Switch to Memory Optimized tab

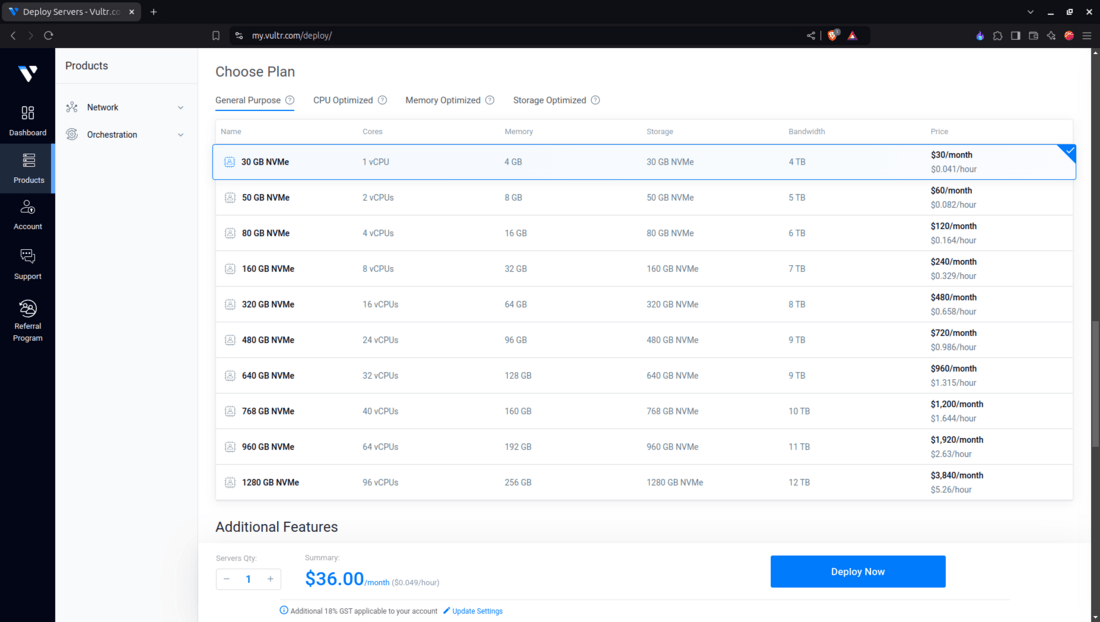click(443, 100)
